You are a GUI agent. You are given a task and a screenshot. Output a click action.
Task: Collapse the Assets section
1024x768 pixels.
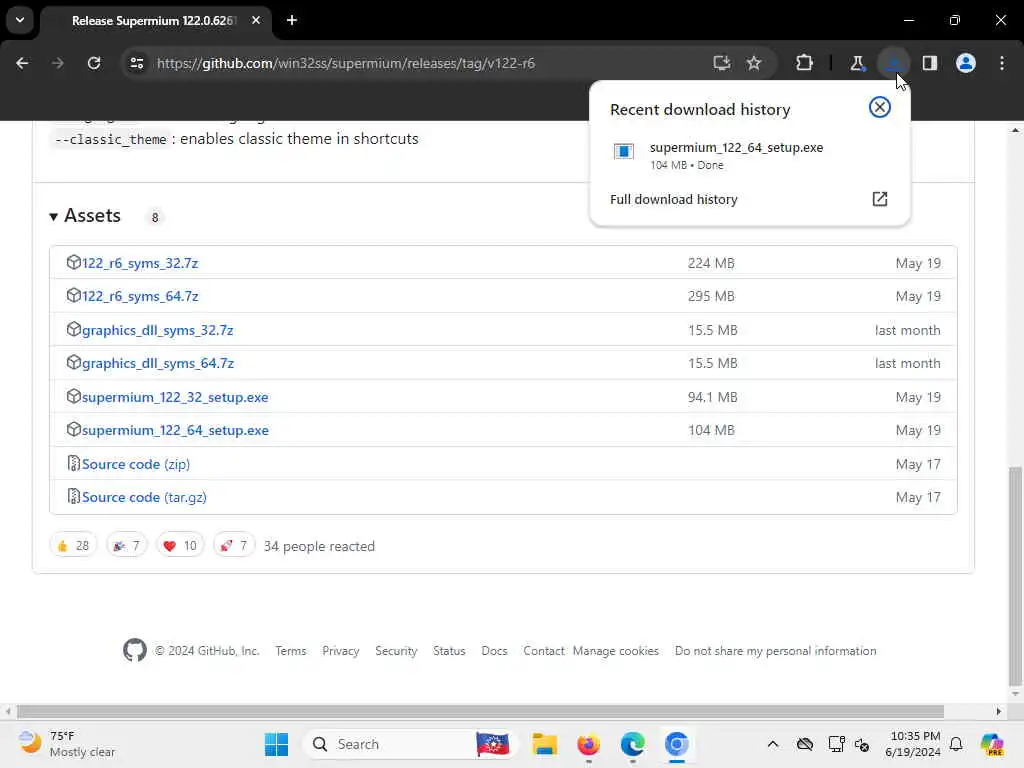point(86,216)
